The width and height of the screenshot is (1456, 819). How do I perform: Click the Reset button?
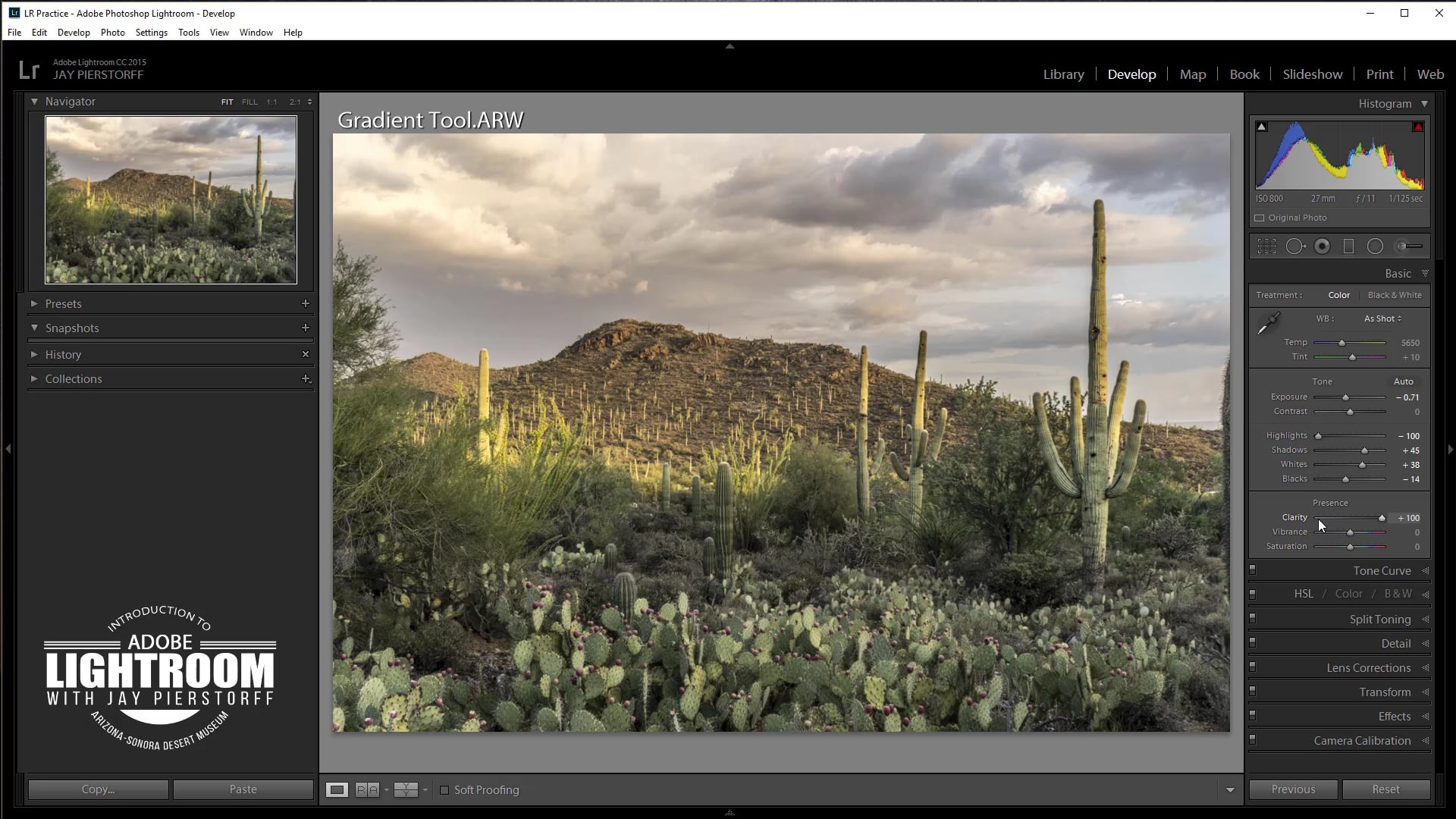coord(1385,789)
